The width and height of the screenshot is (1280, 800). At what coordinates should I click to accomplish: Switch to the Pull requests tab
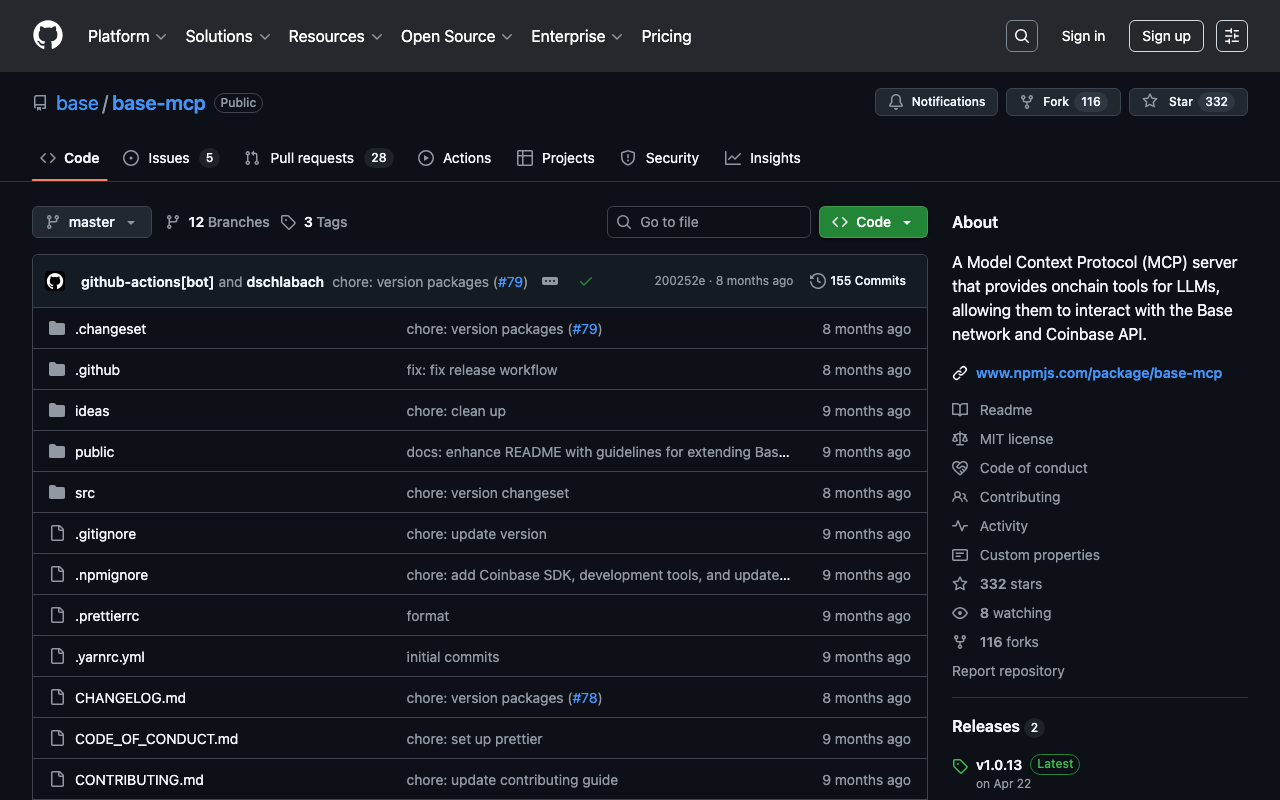coord(311,158)
